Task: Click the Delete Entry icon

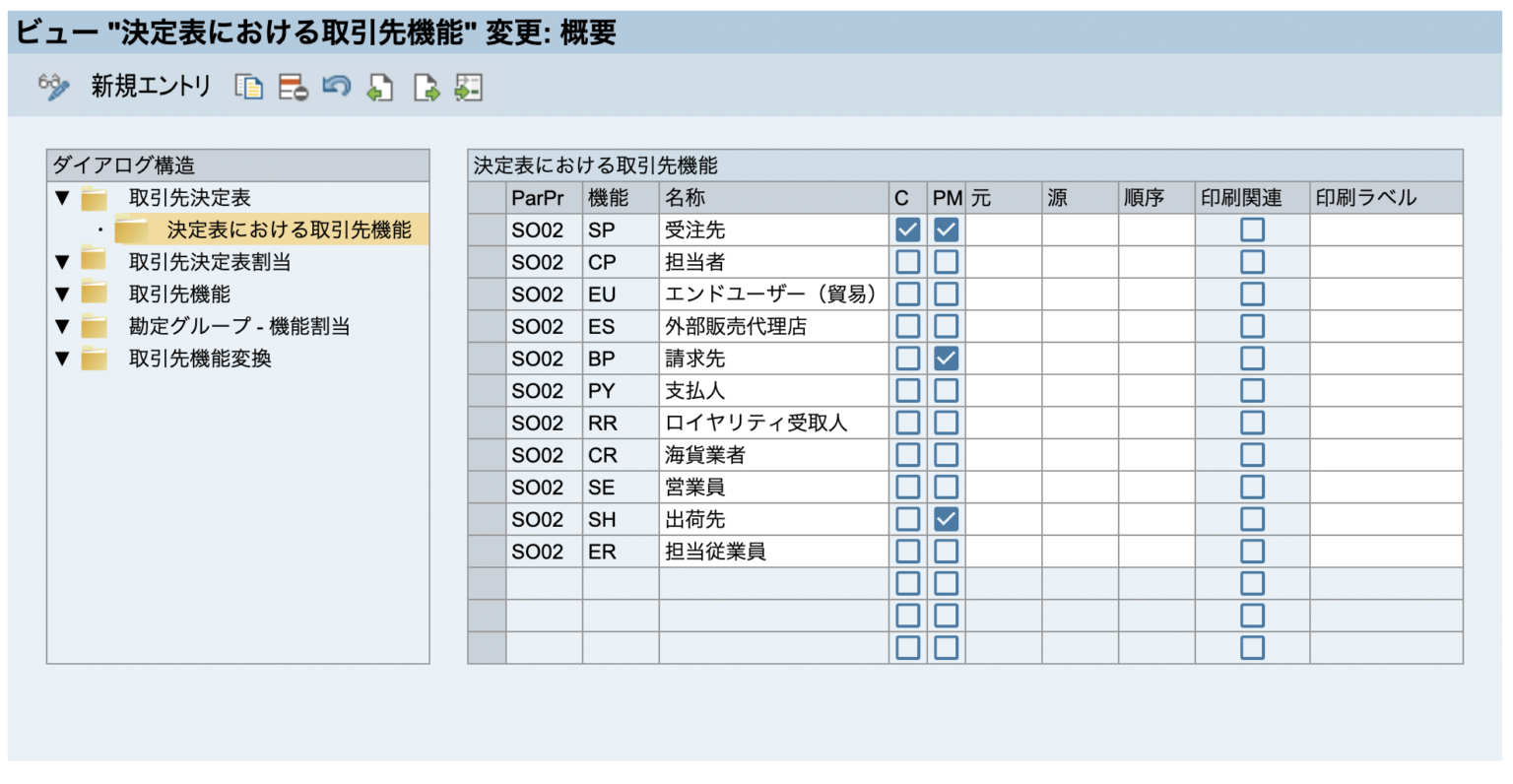Action: [x=292, y=87]
